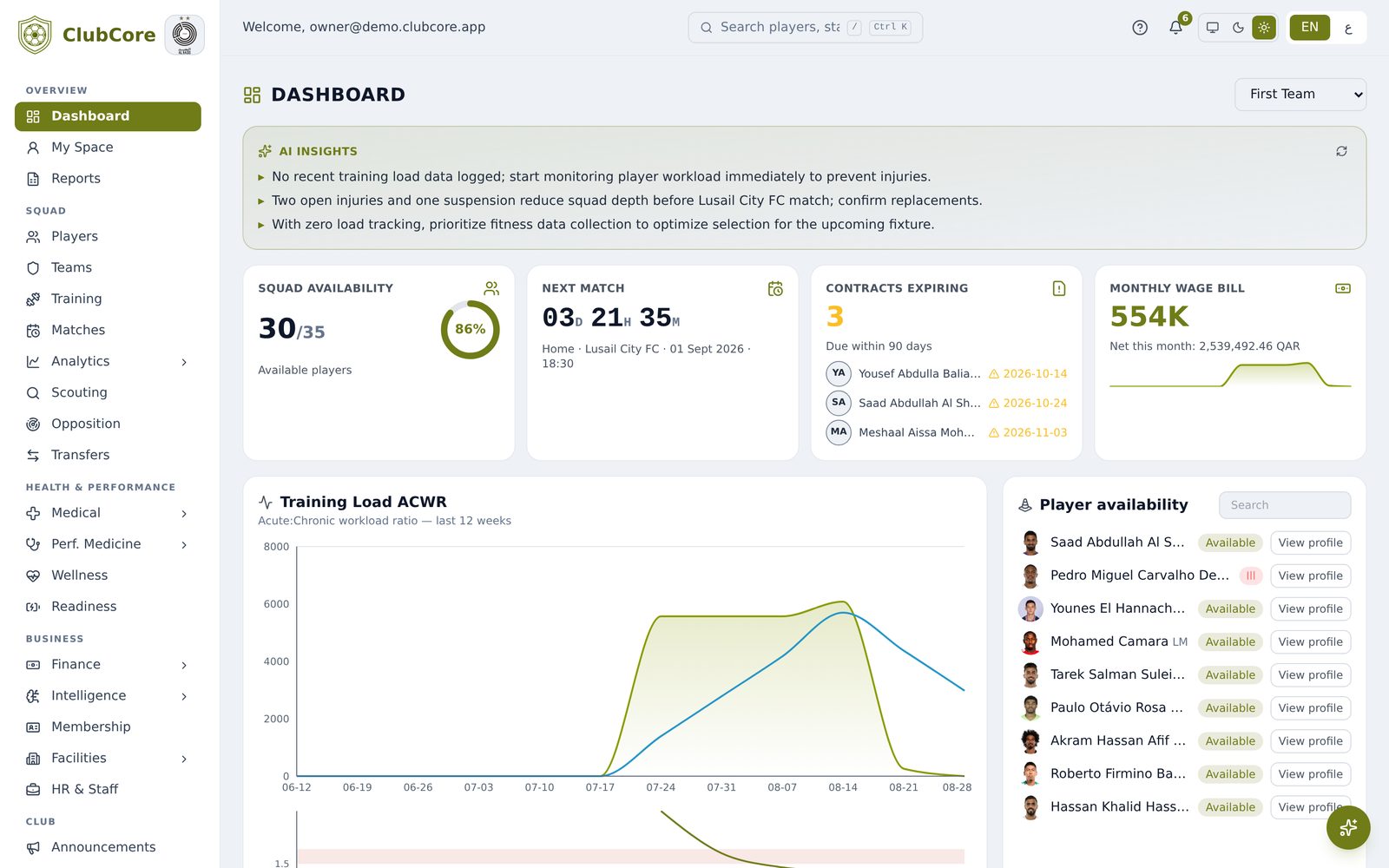Switch to dark mode theme
The width and height of the screenshot is (1389, 868).
[1238, 28]
